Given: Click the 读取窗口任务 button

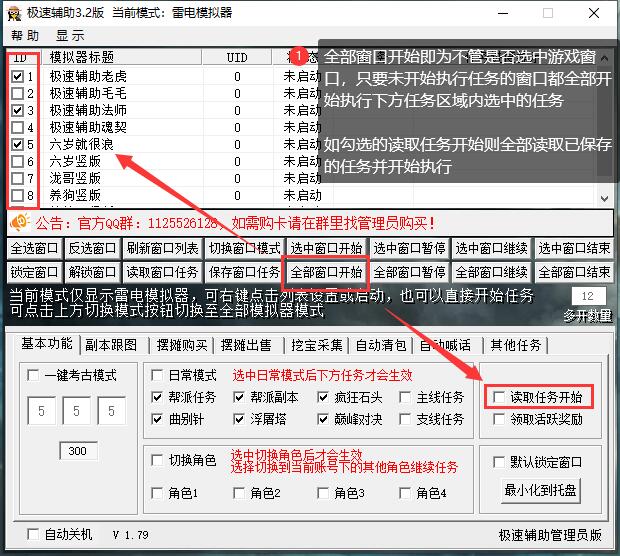Looking at the screenshot, I should click(162, 272).
